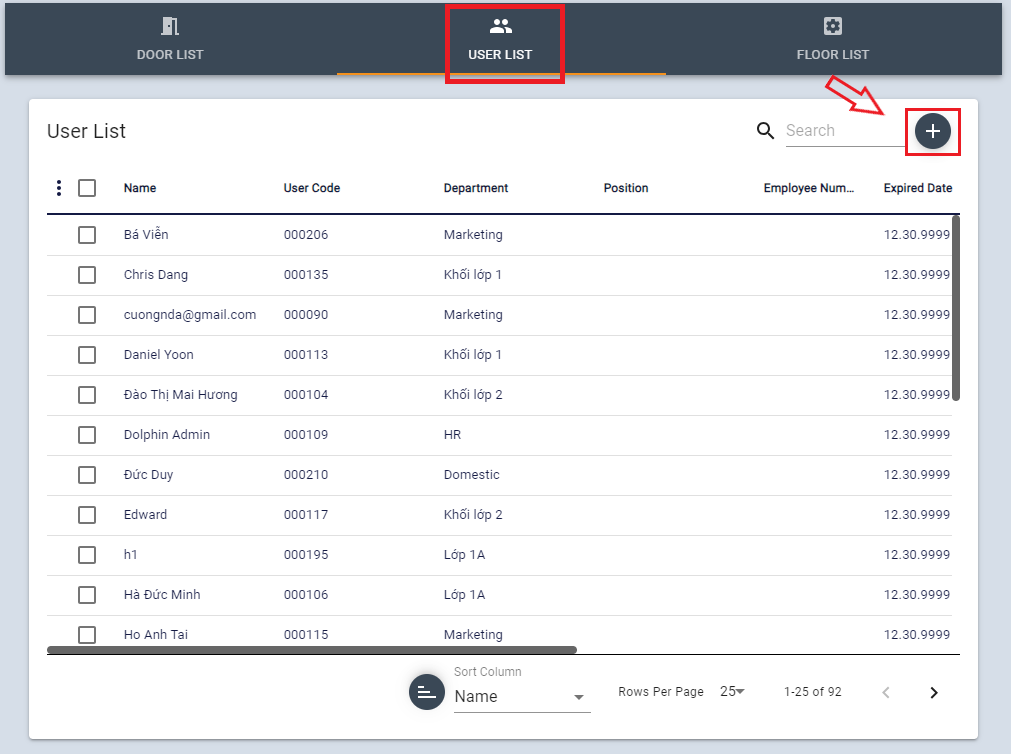Open the Sort Column Name dropdown
Screen dimensions: 1011x754
click(x=521, y=697)
